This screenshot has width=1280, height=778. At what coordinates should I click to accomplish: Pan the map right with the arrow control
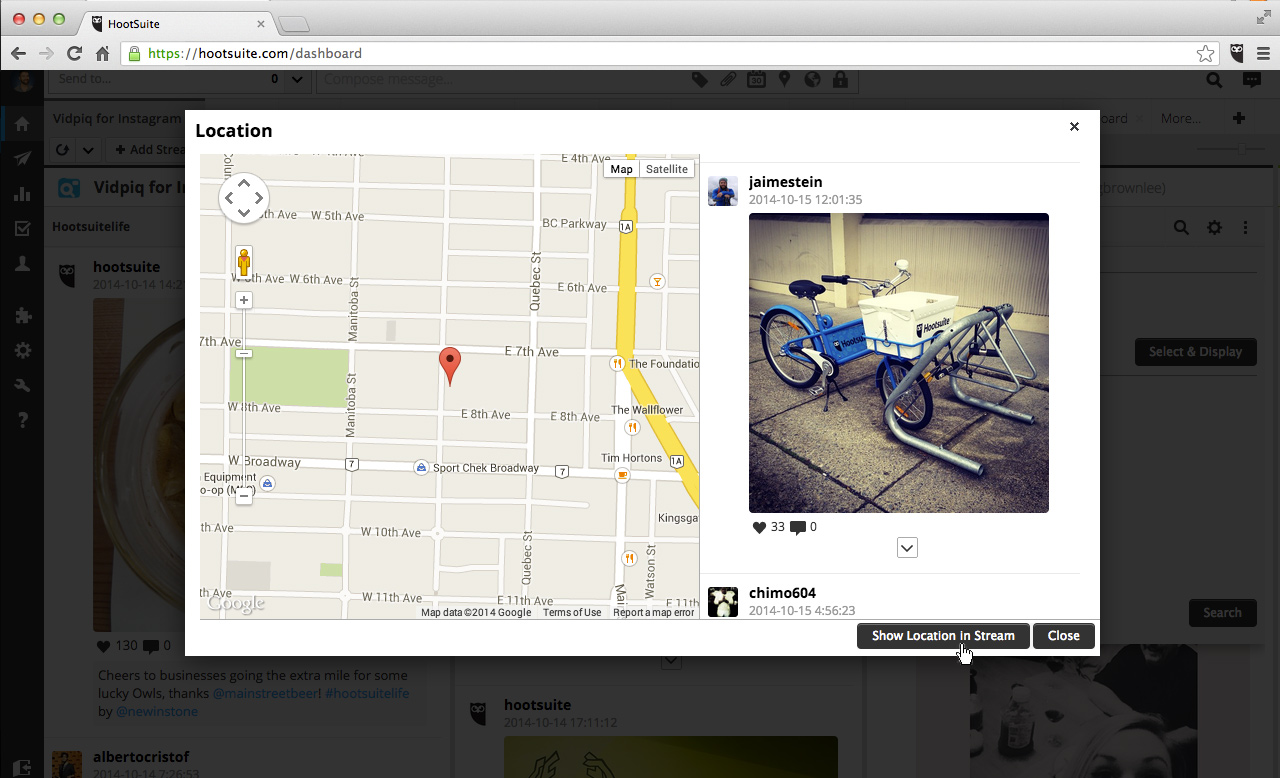(259, 198)
